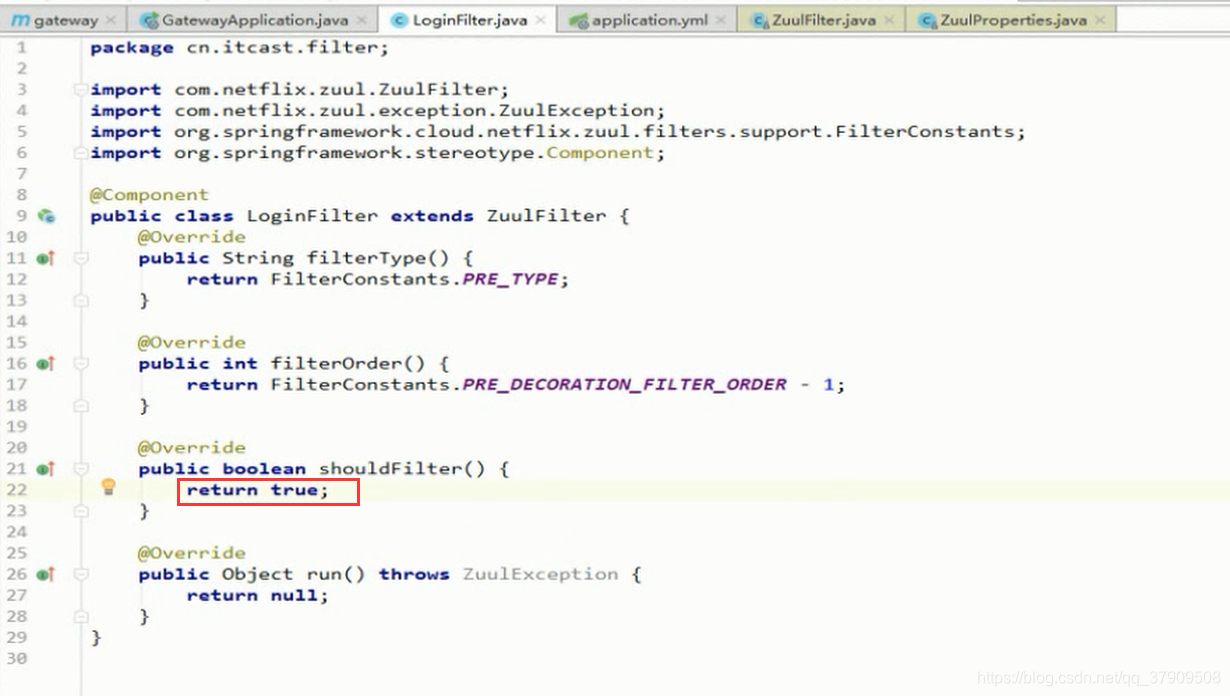Click the import fold end marker at line 6

[x=80, y=152]
